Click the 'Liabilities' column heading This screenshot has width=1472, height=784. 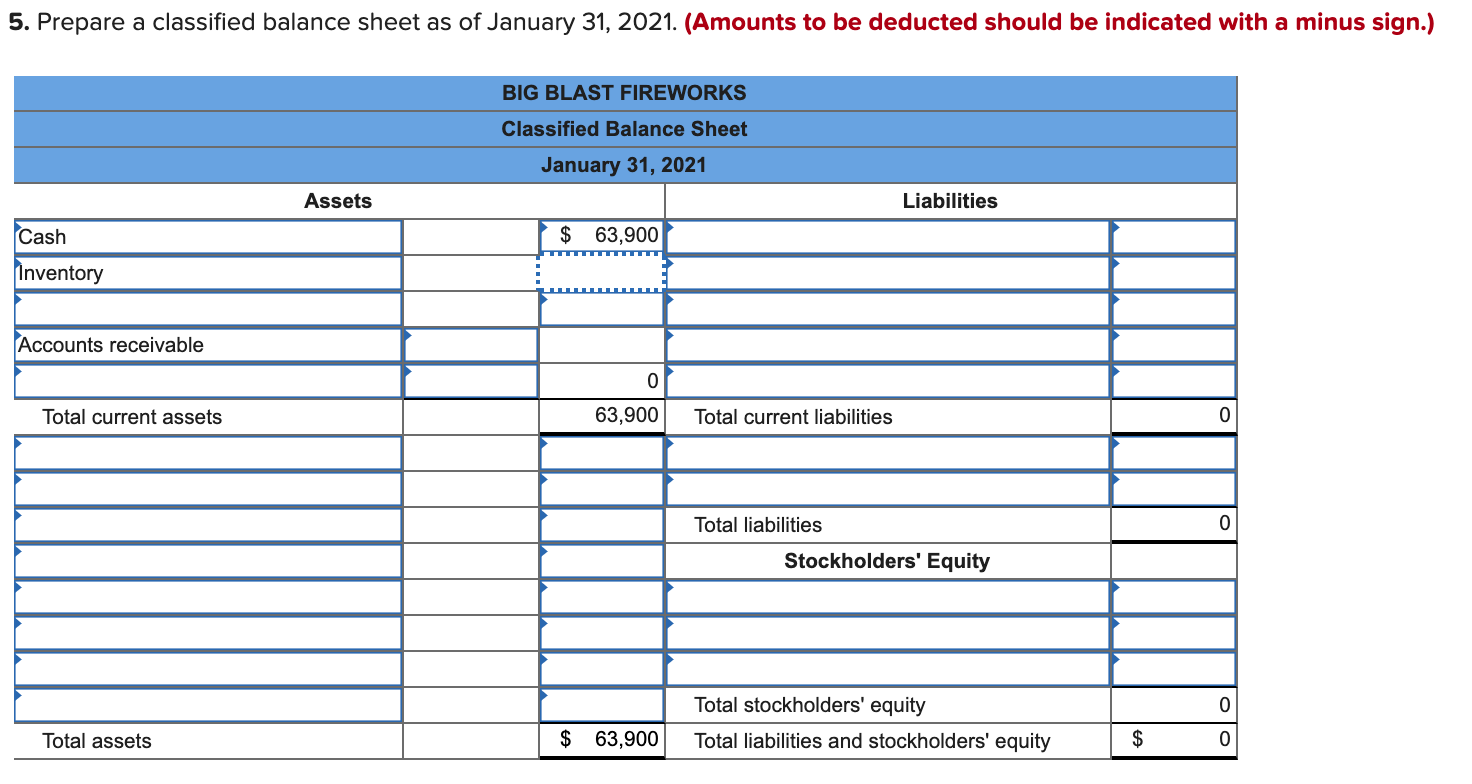(x=950, y=201)
